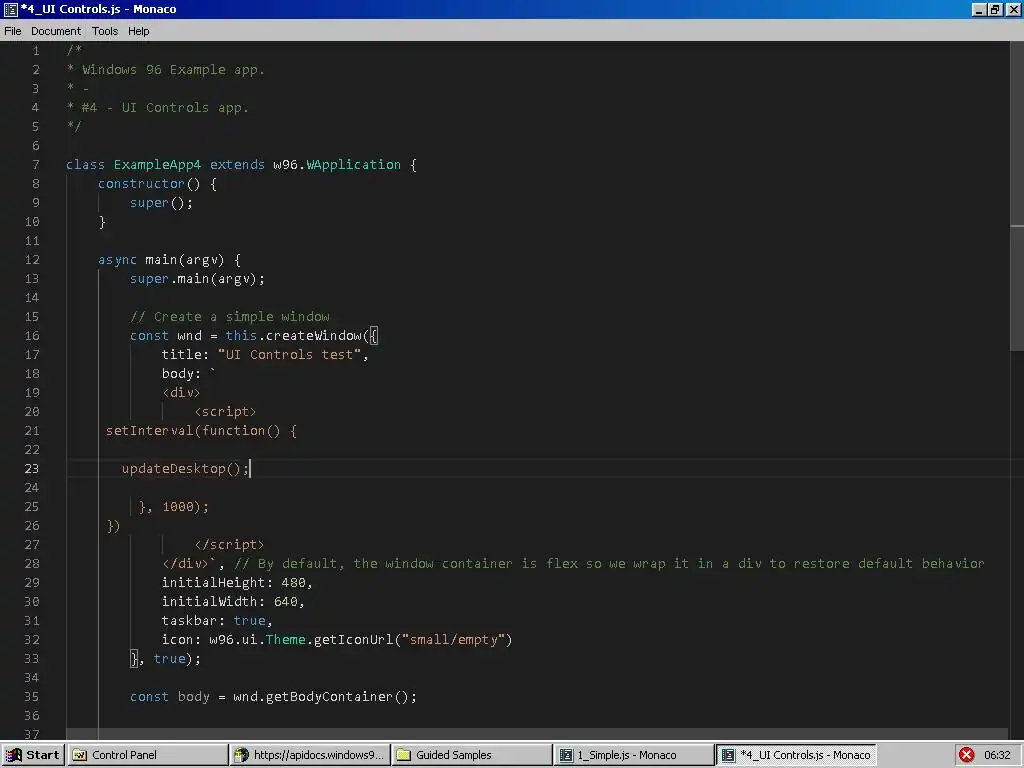Viewport: 1024px width, 768px height.
Task: Click on 'getBodyContainer' on line 35
Action: (x=329, y=697)
